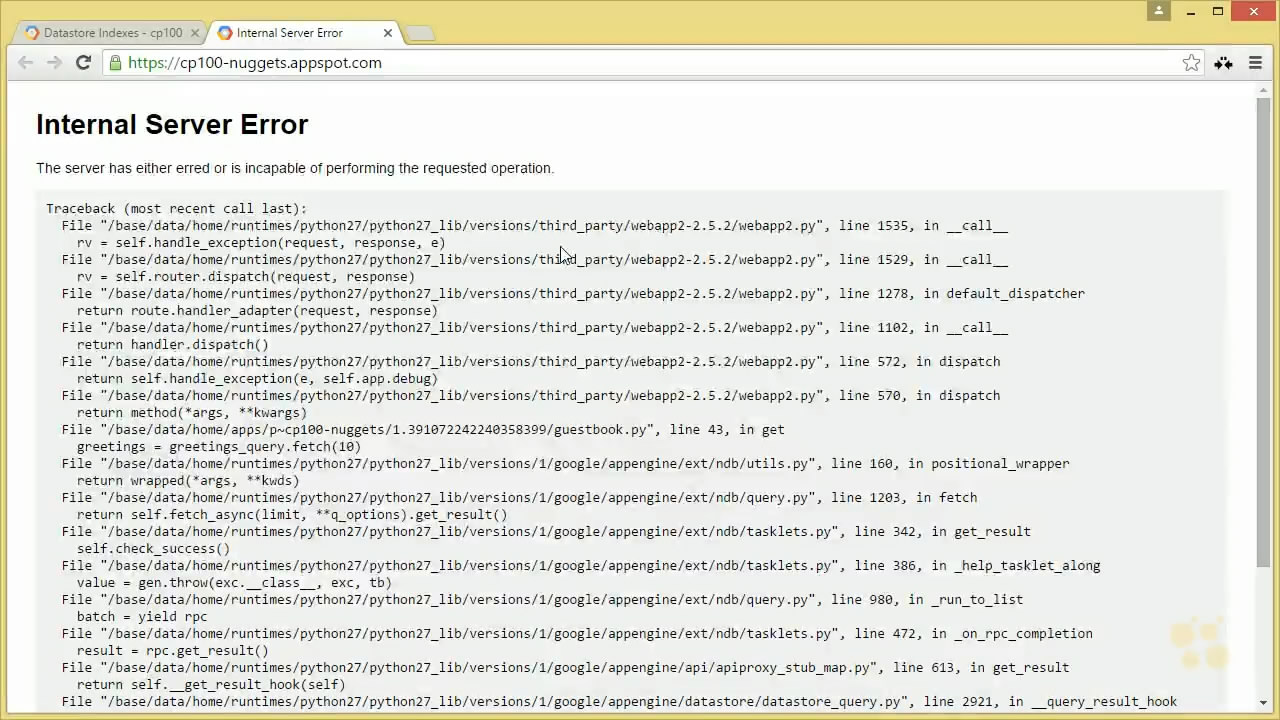Viewport: 1280px width, 720px height.
Task: Click the 'self.check_success()' line
Action: pos(153,549)
